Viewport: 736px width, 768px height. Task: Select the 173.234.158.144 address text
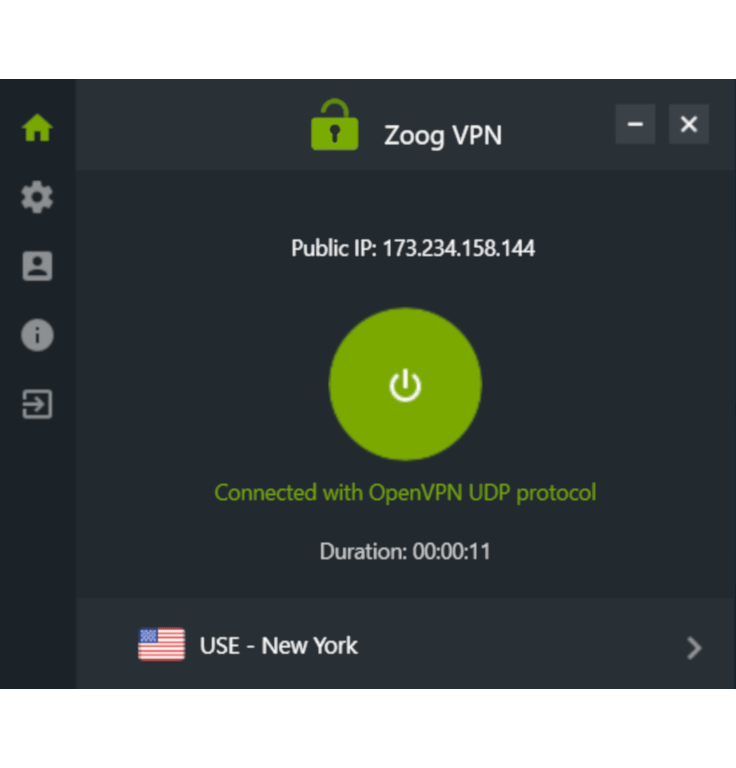tap(459, 248)
